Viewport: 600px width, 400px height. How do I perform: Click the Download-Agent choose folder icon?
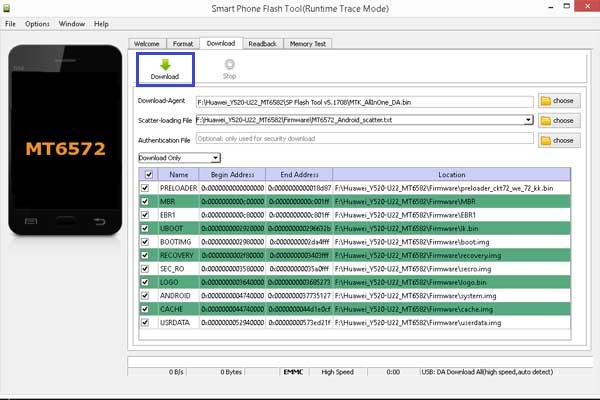point(546,101)
